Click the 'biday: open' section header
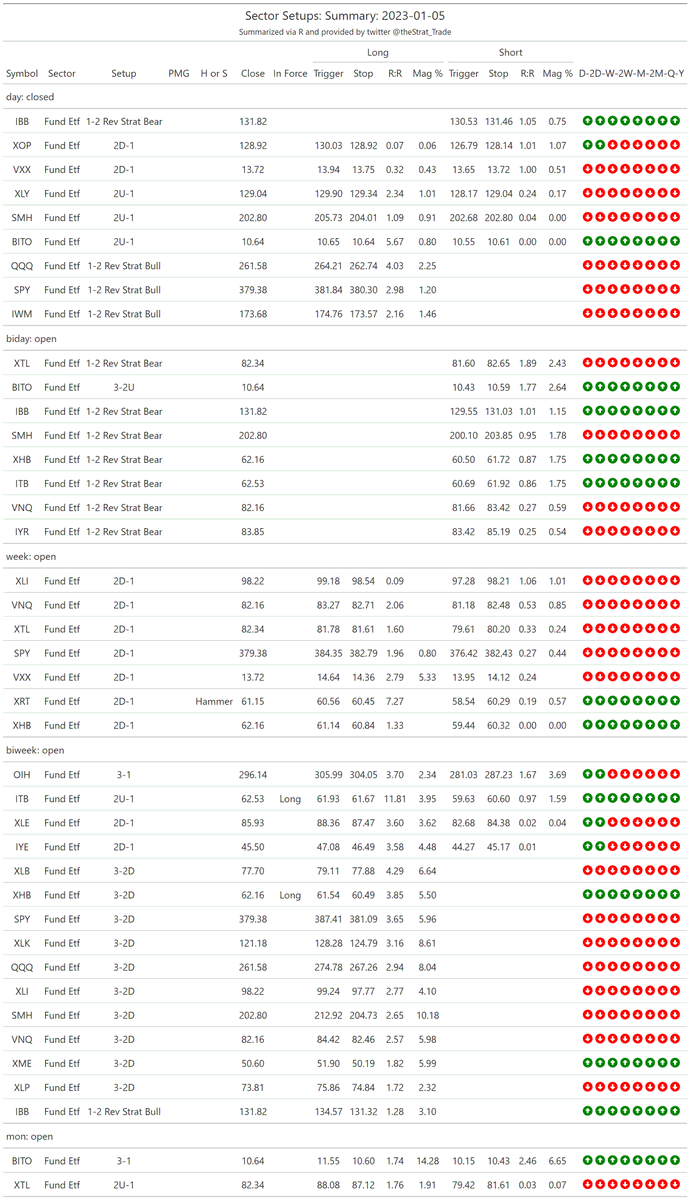Image resolution: width=690 pixels, height=1200 pixels. [31, 339]
